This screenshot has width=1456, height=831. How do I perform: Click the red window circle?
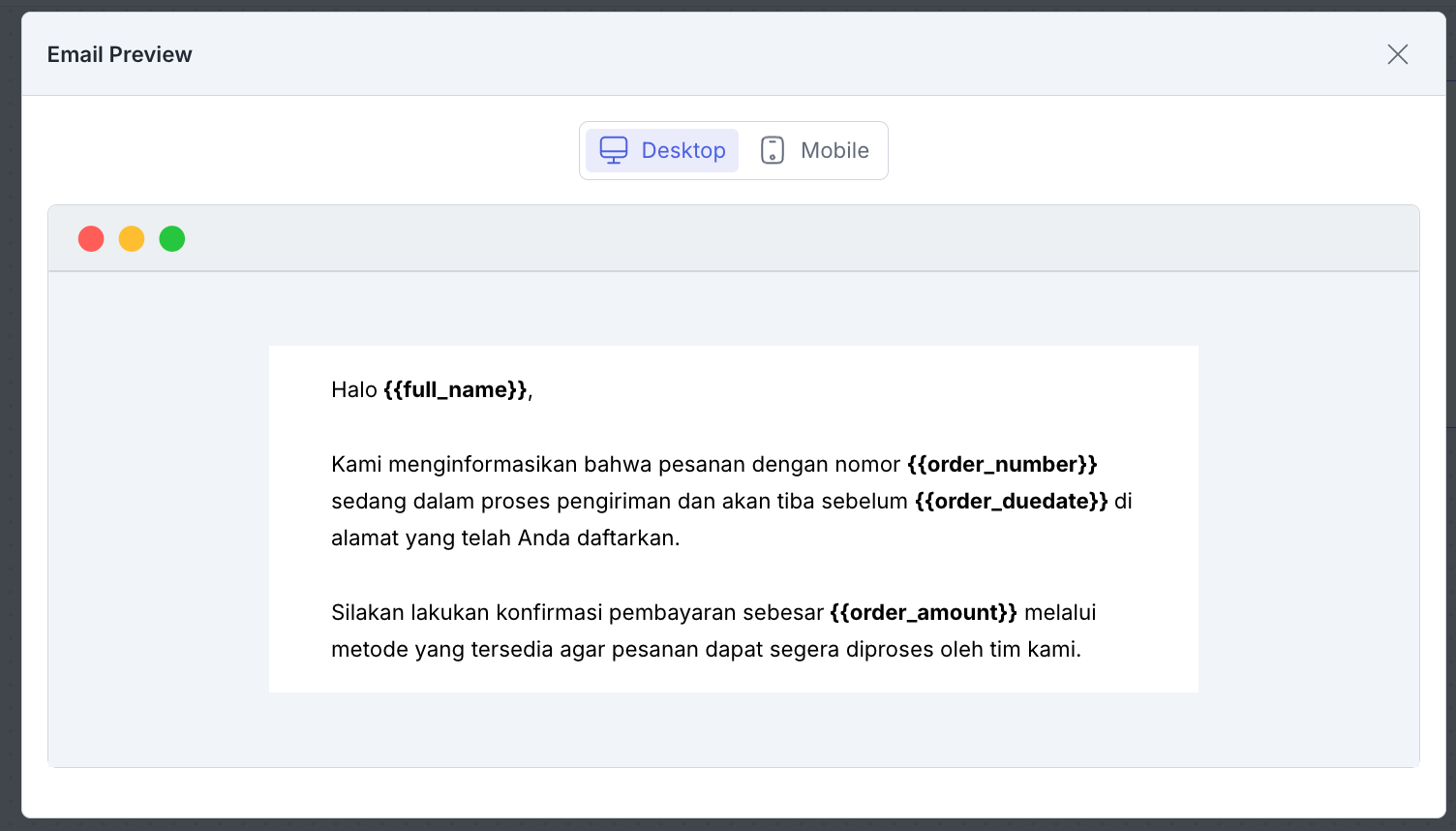pyautogui.click(x=91, y=238)
